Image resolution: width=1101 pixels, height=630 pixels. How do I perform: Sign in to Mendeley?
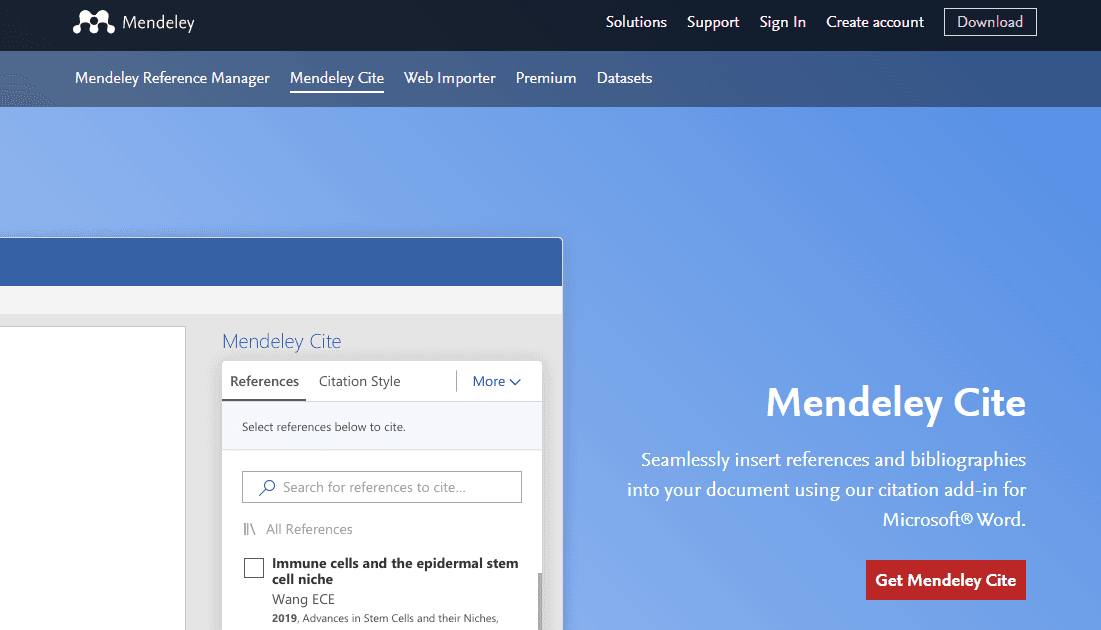tap(782, 22)
